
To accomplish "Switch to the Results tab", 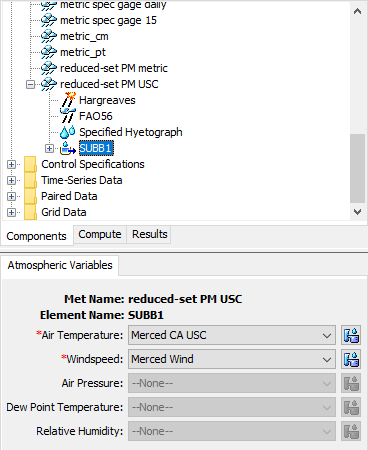I will [x=149, y=234].
